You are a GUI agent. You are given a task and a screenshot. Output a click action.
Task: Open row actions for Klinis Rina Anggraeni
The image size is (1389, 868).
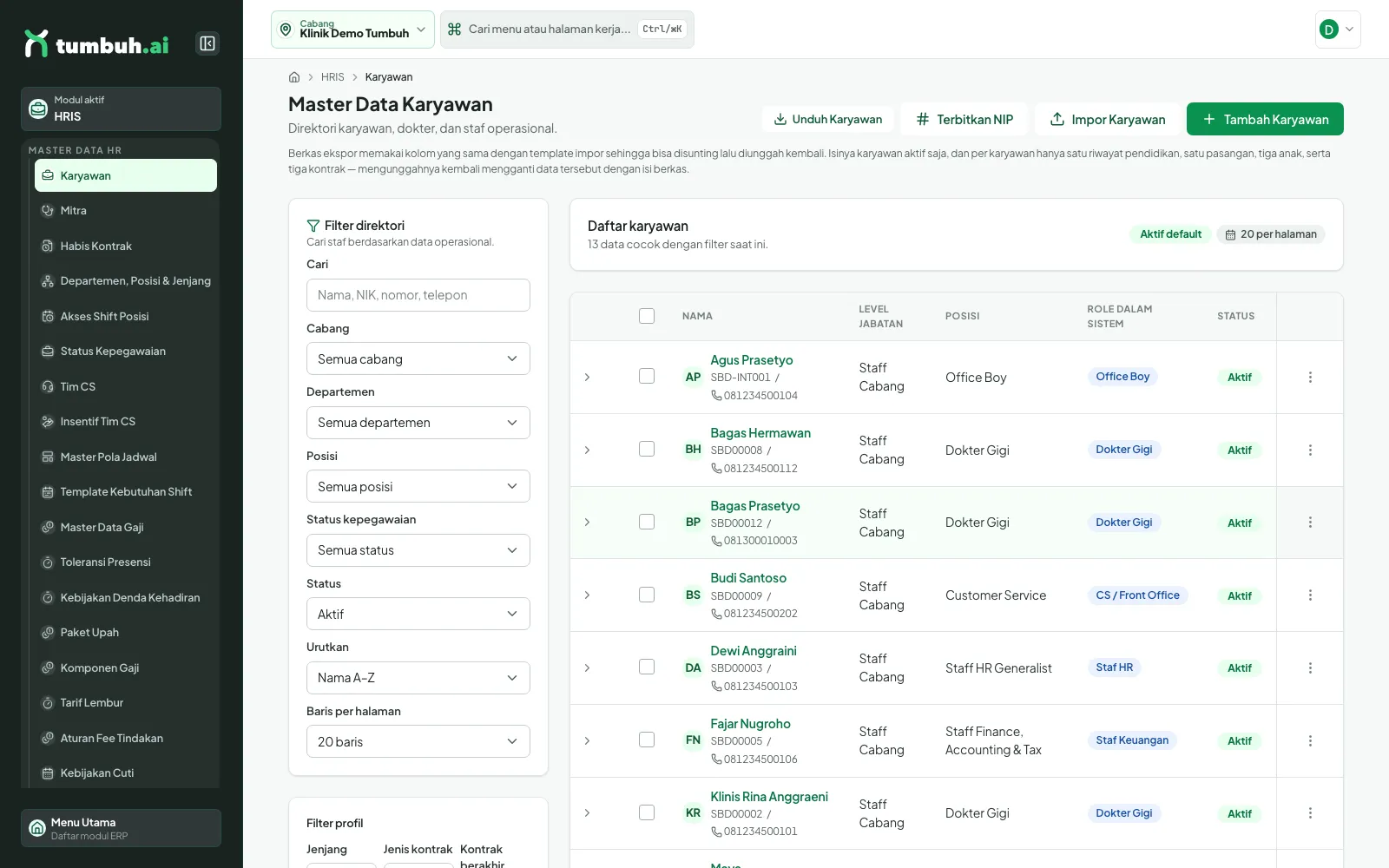pos(1310,813)
